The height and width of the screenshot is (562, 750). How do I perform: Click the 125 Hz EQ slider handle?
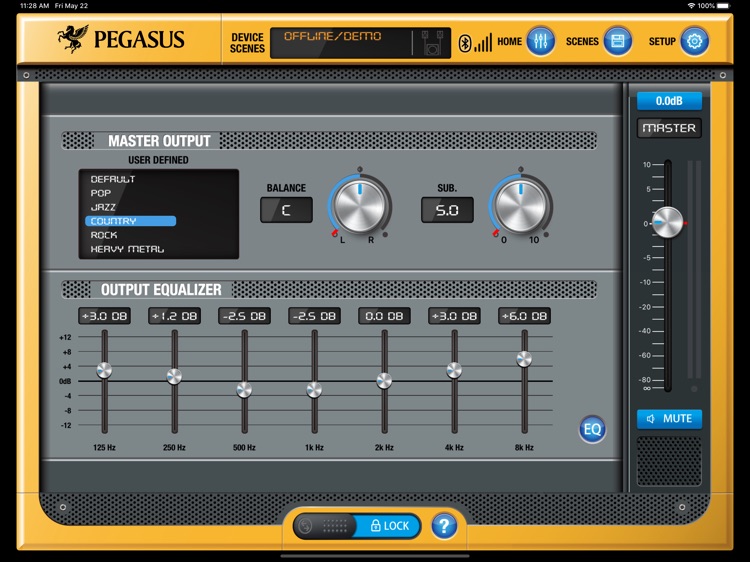click(104, 370)
